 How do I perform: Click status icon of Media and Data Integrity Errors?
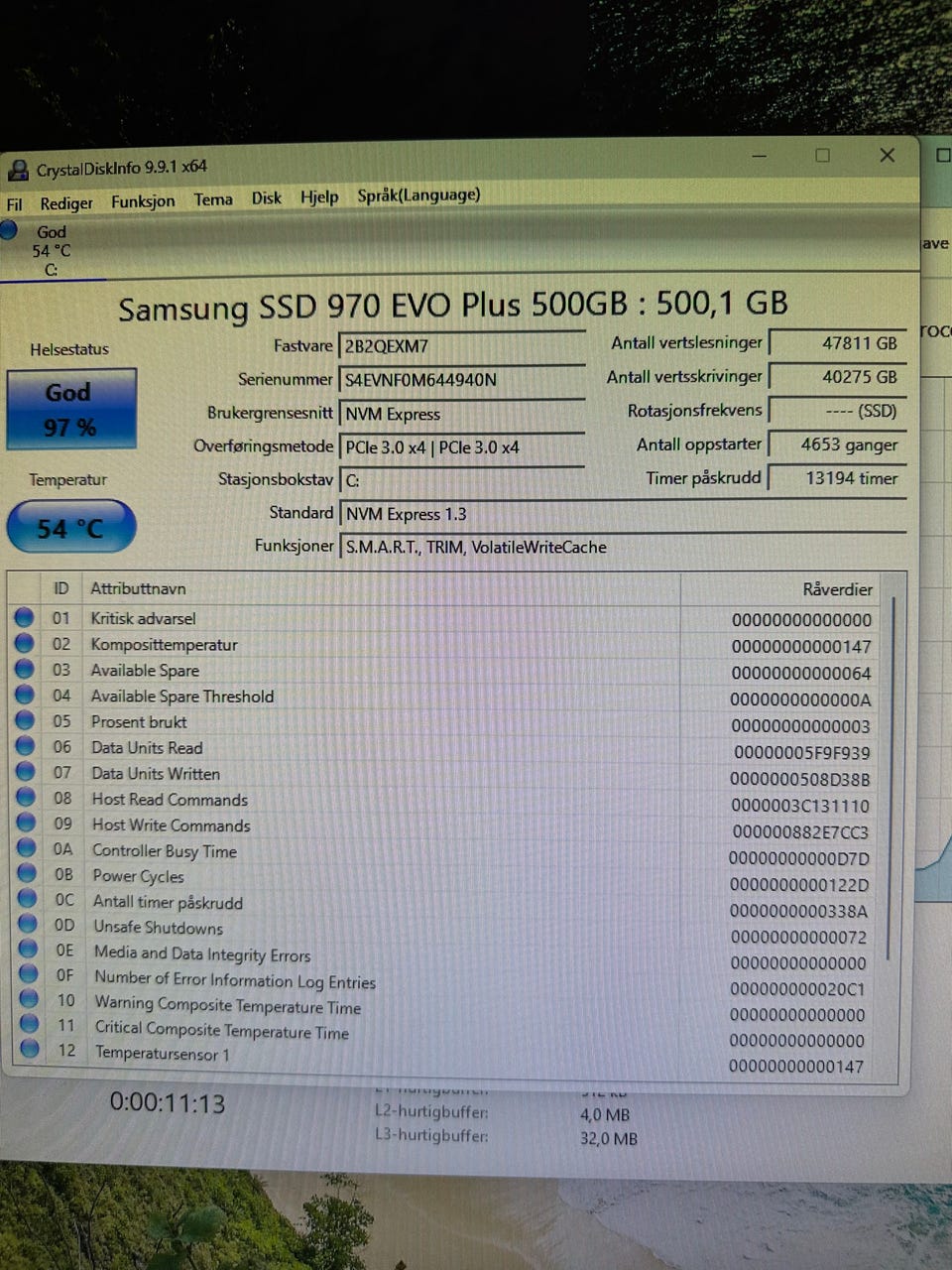tap(29, 949)
